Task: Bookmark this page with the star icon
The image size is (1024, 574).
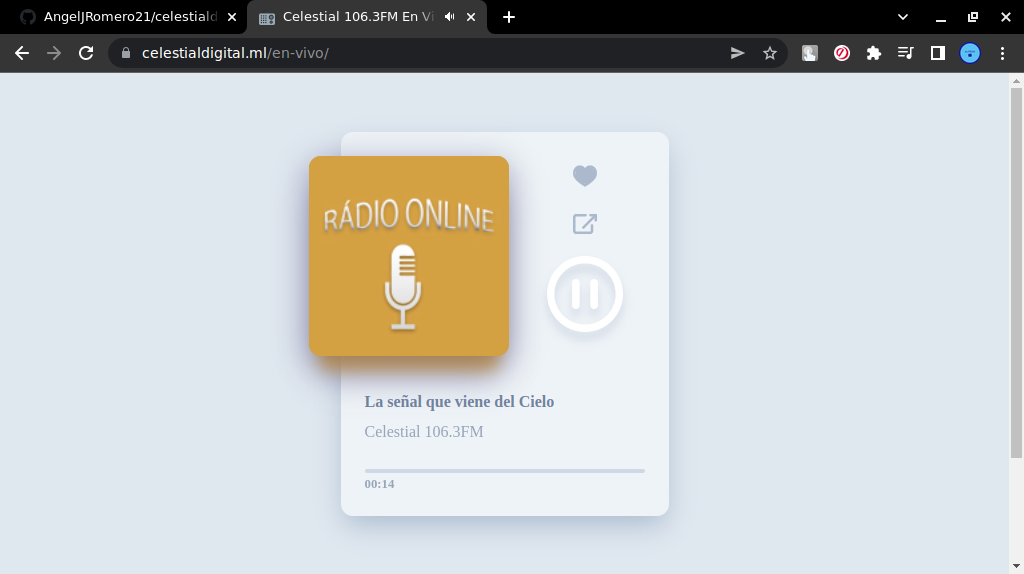Action: (770, 53)
